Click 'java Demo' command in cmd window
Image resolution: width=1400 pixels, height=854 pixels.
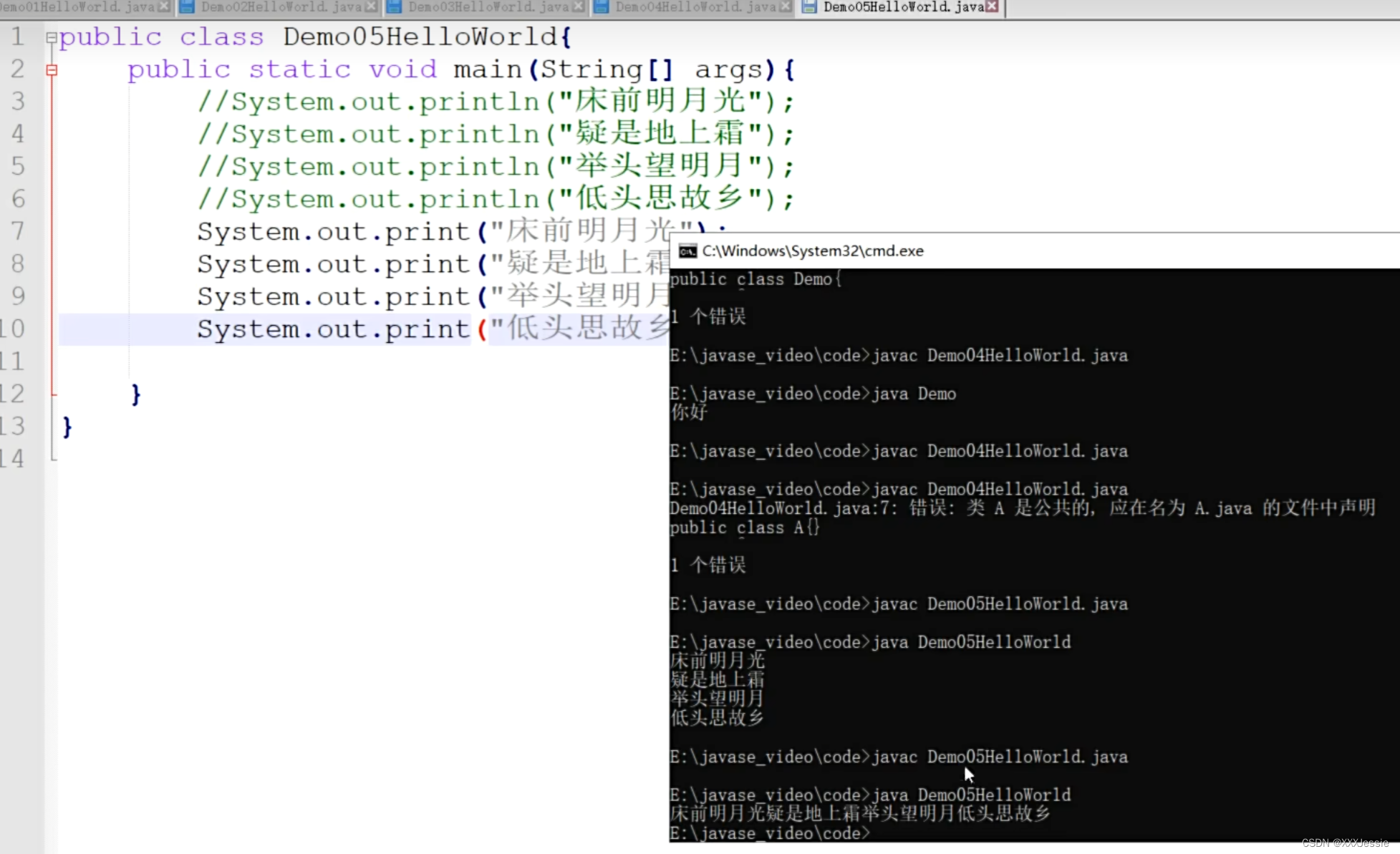click(914, 394)
